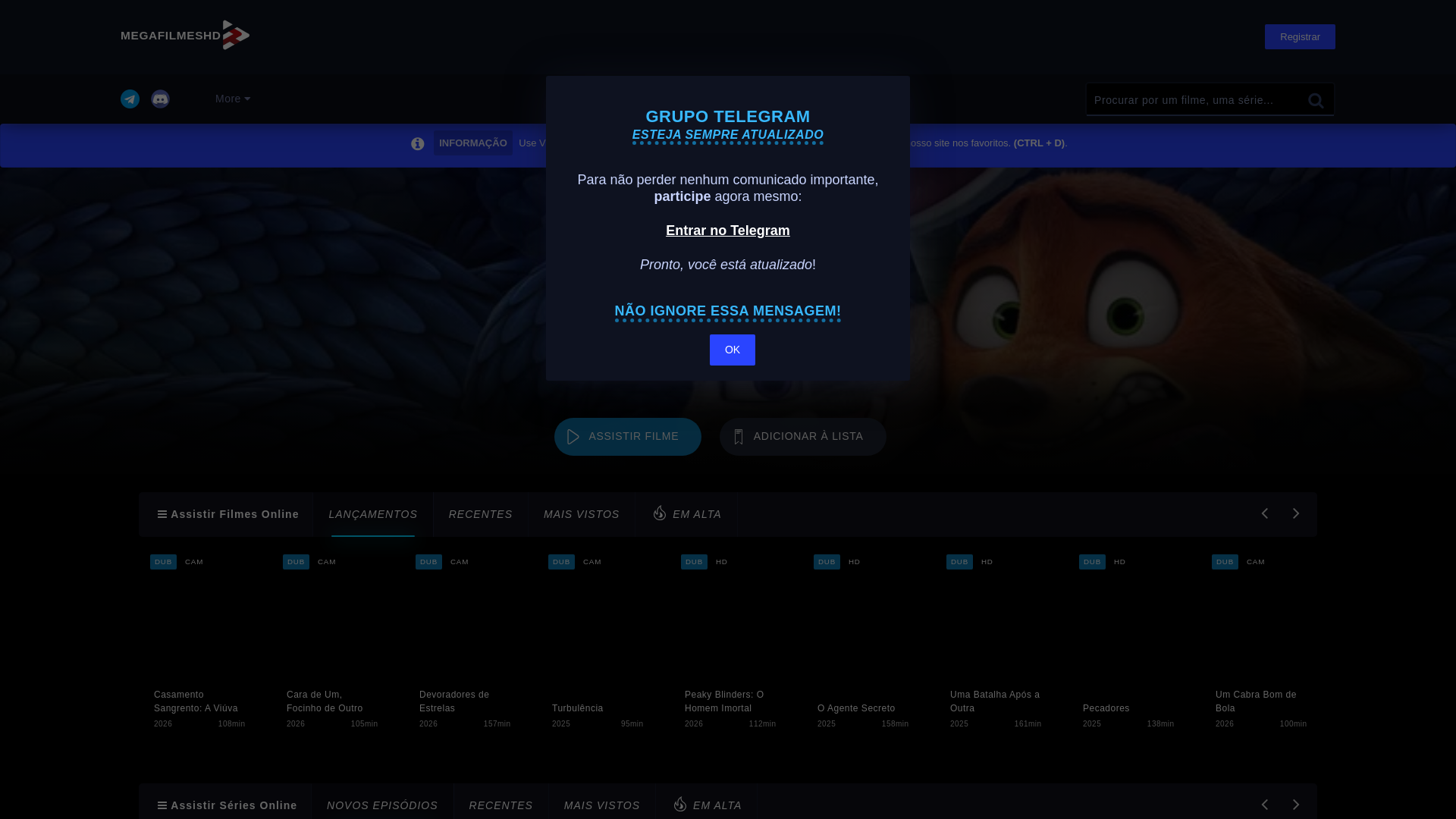Select the LANÇAMENTOS films tab
1456x819 pixels.
click(x=373, y=514)
